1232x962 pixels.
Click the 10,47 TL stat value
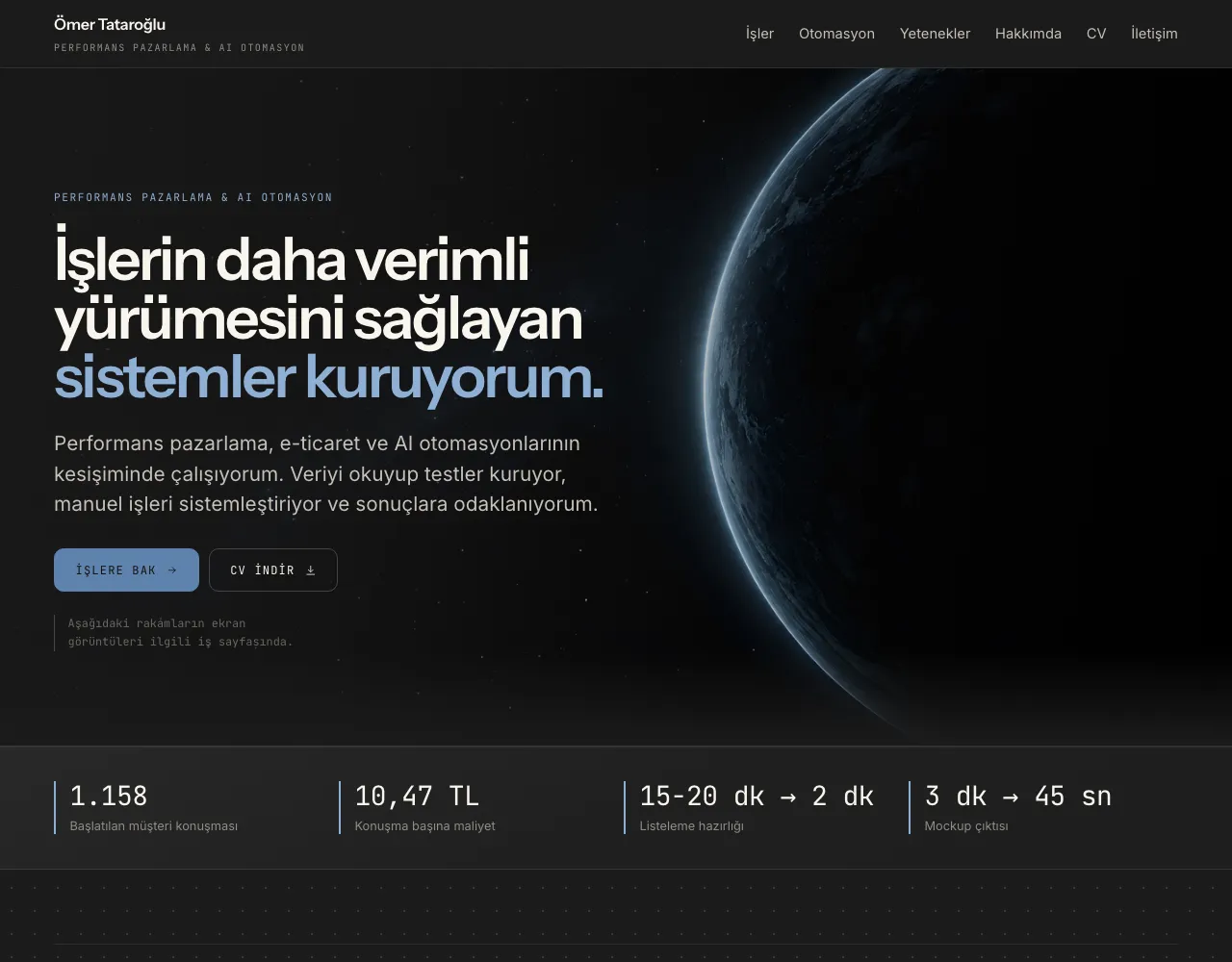[x=417, y=797]
